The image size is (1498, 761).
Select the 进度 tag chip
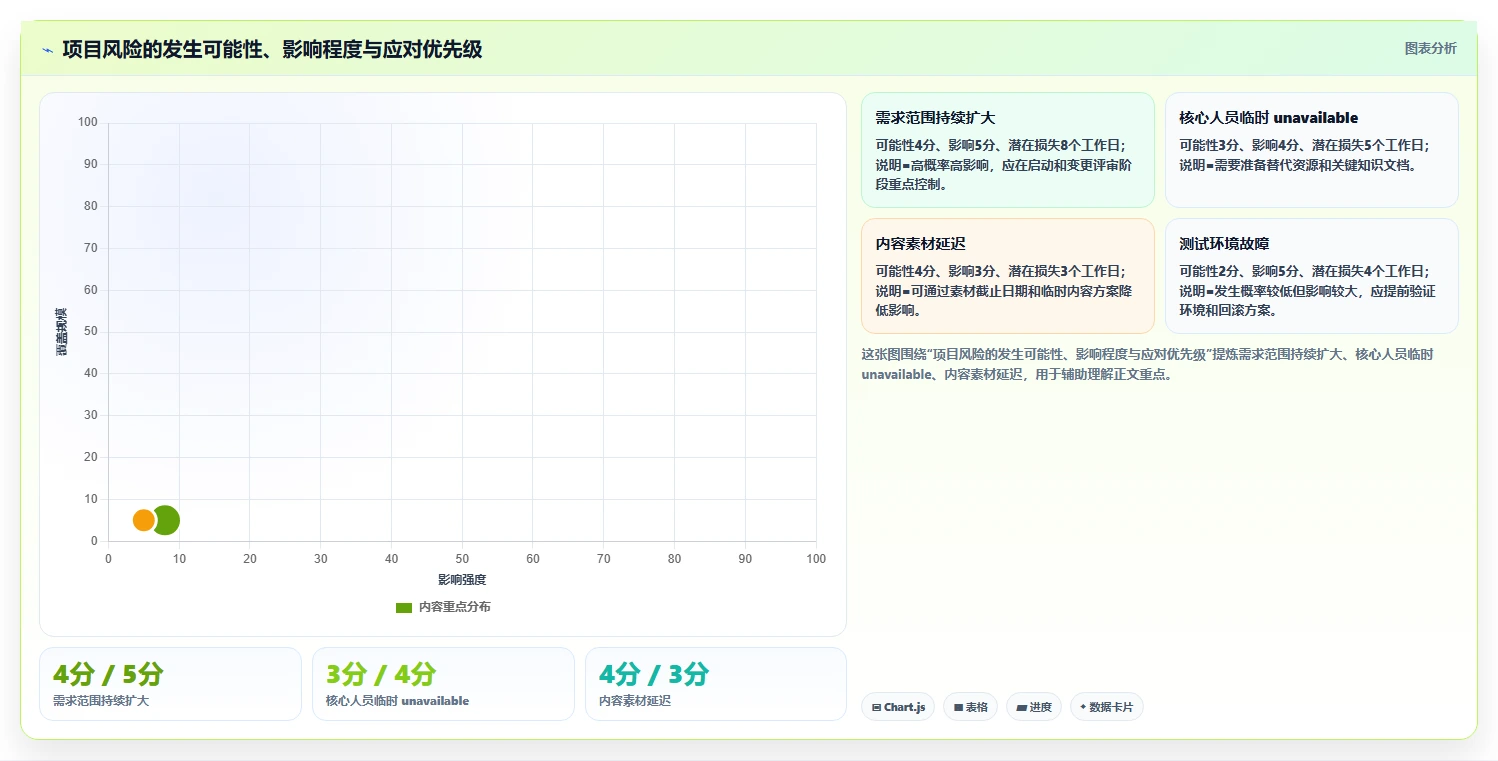coord(1034,707)
